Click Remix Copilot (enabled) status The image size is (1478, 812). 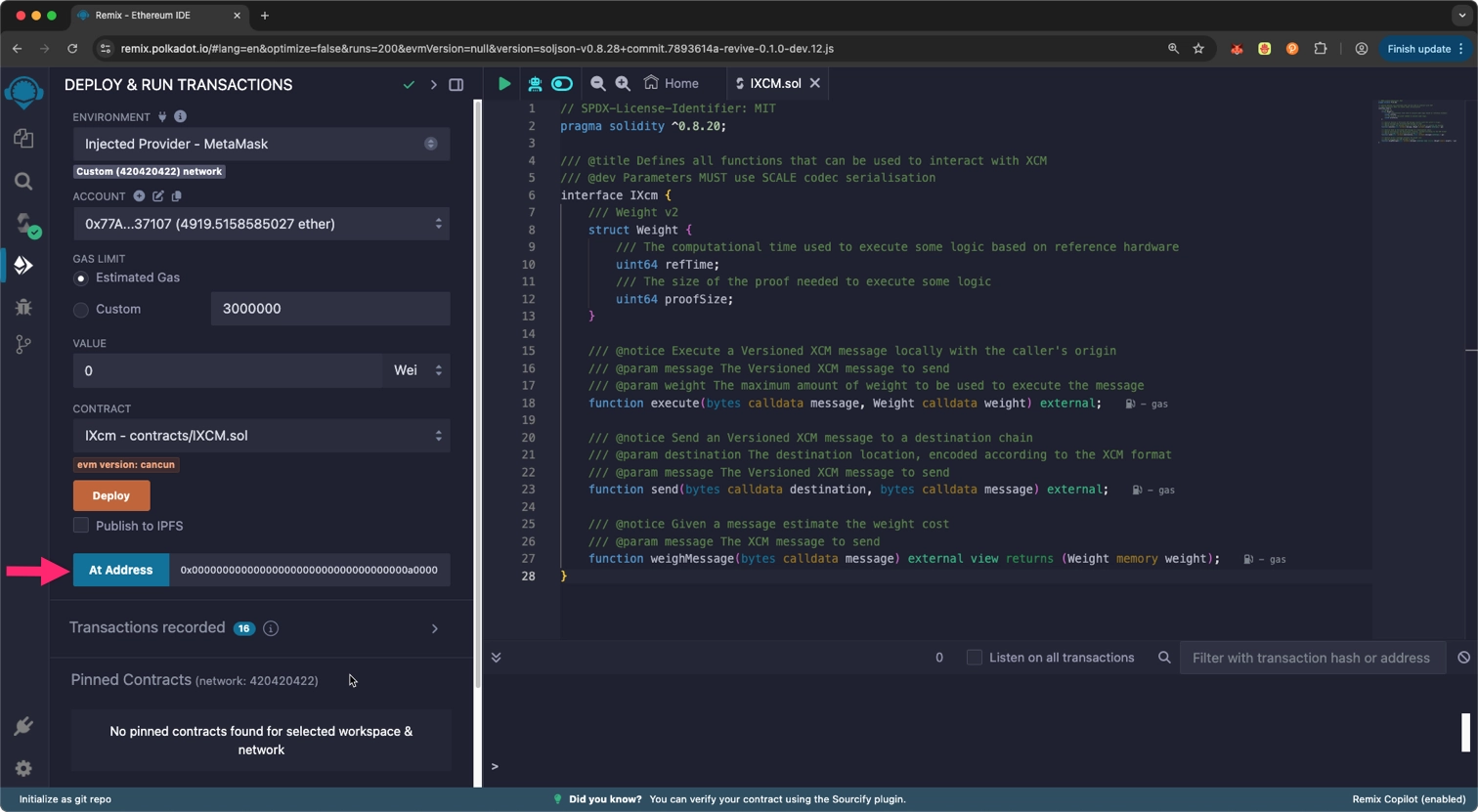(1409, 799)
